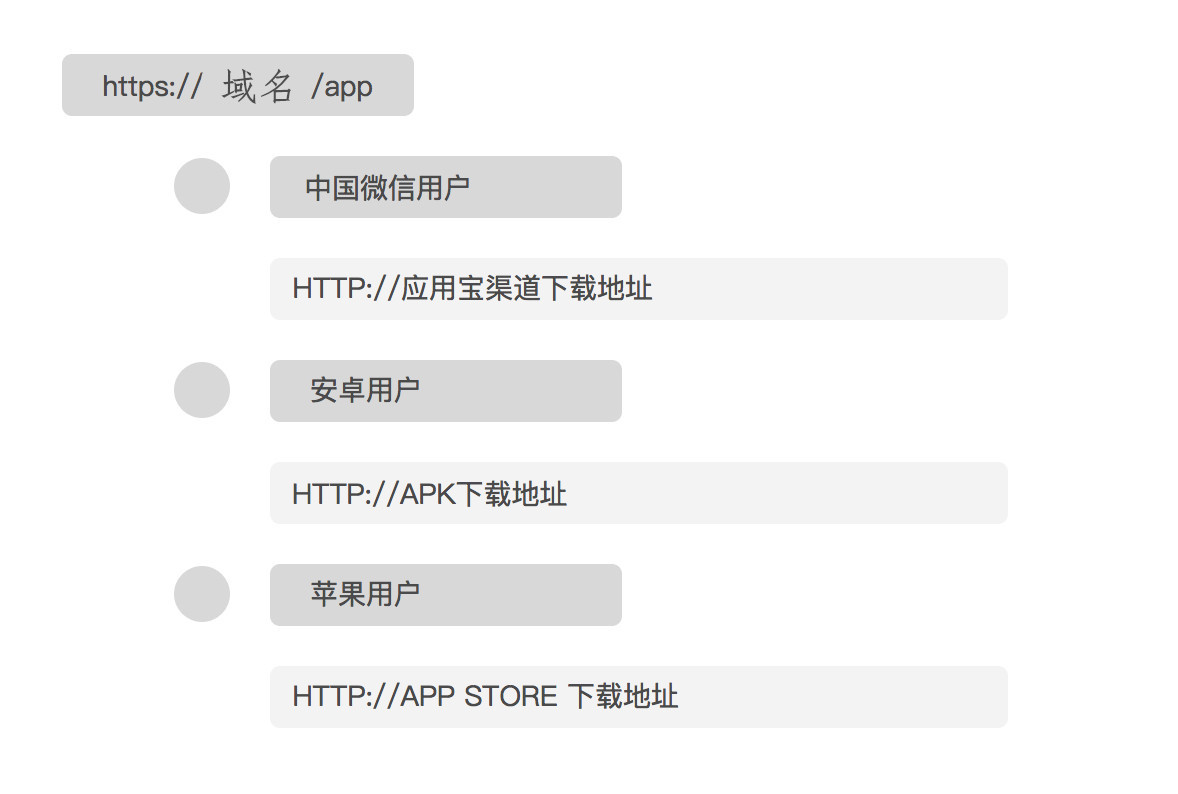The height and width of the screenshot is (794, 1178).
Task: Click the 中国微信用户 label box
Action: 446,187
